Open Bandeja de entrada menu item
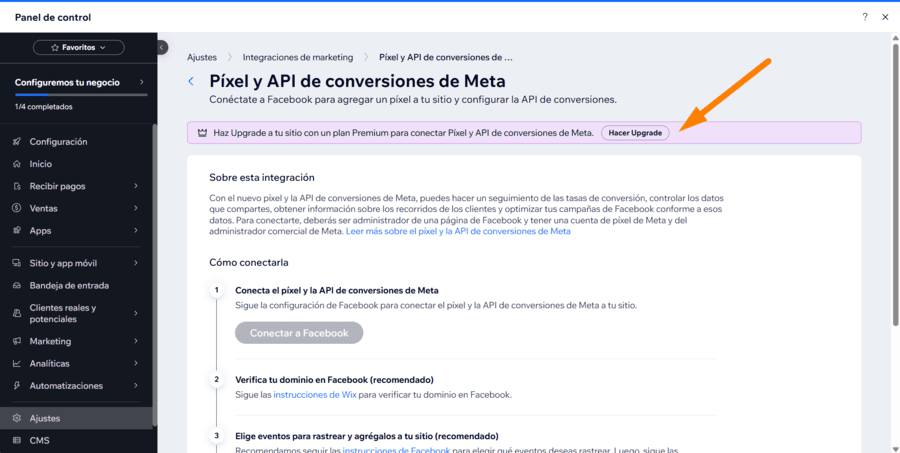 [76, 285]
